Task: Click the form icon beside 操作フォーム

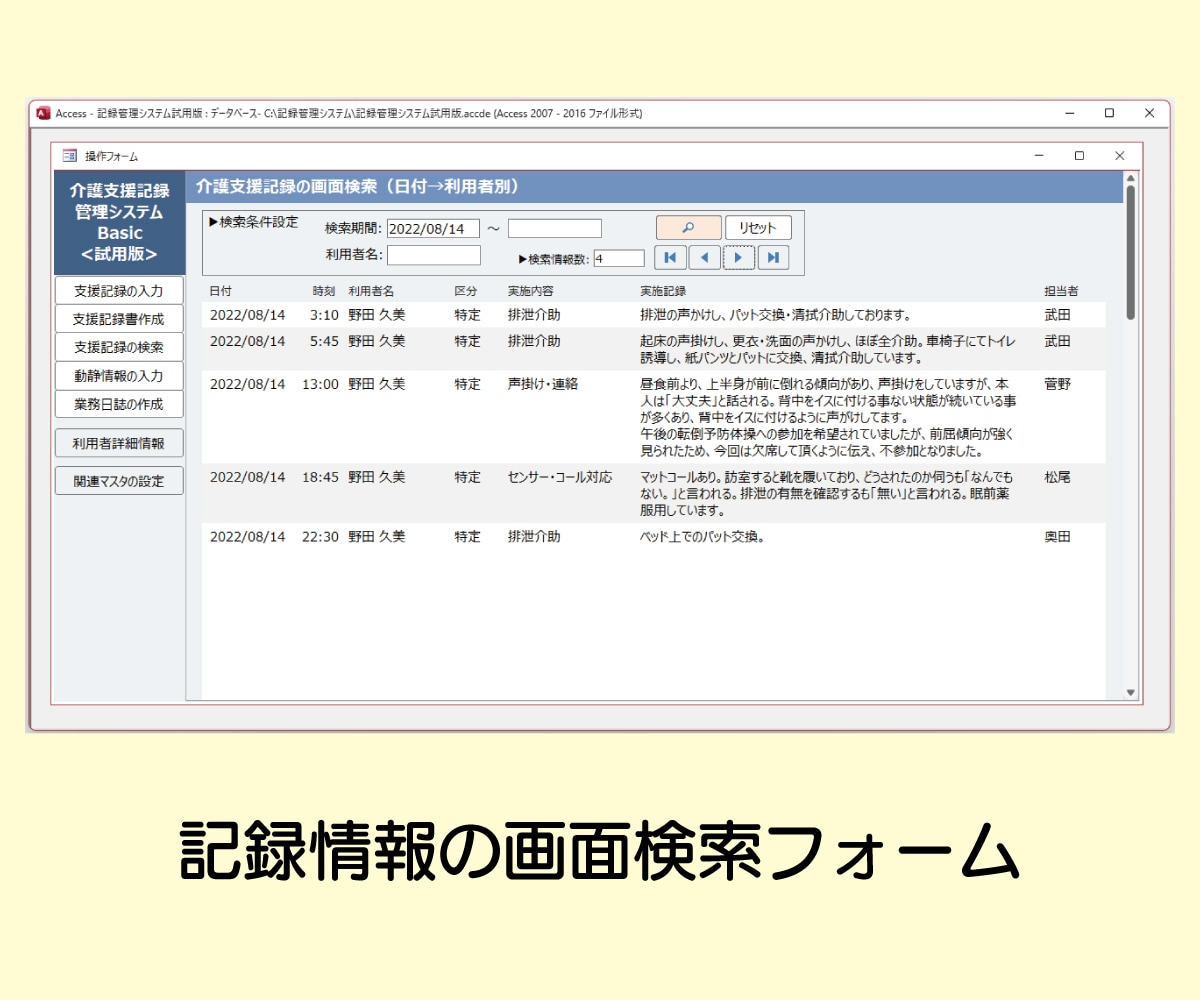Action: 69,156
